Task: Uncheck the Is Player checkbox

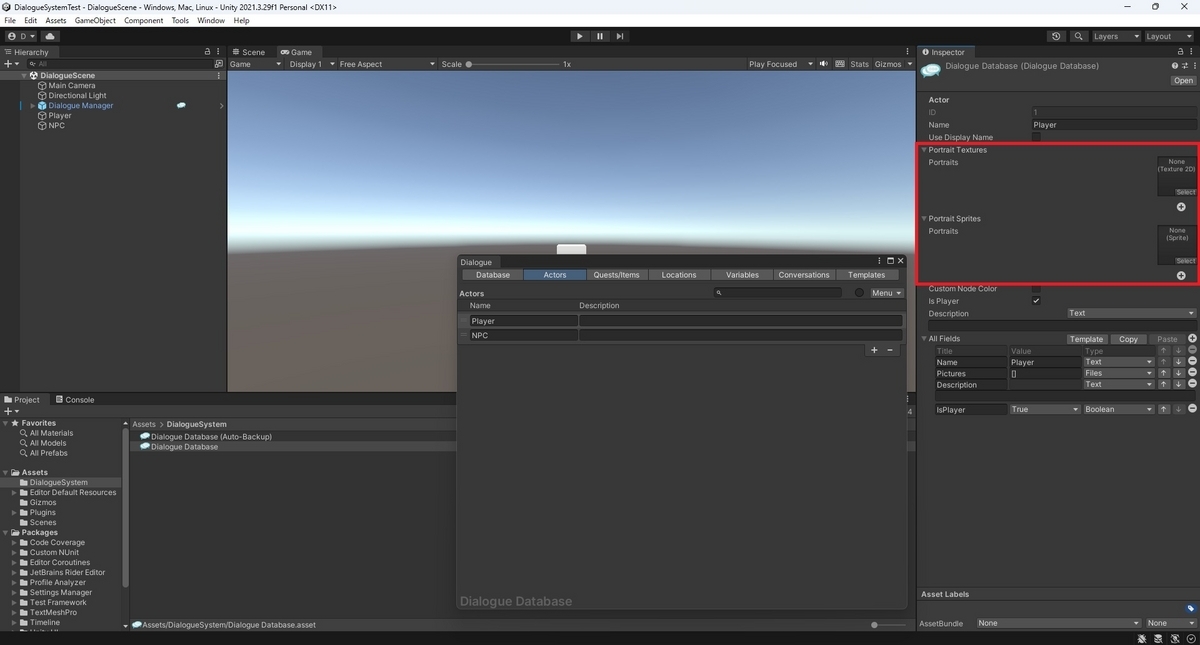Action: tap(1036, 301)
